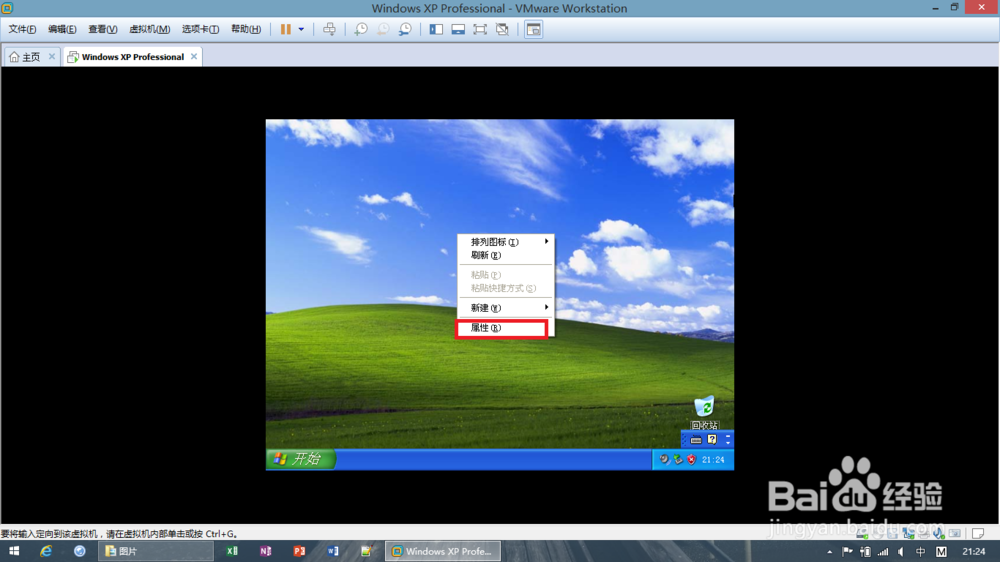
Task: Open 排列图标 submenu in context menu
Action: (505, 242)
